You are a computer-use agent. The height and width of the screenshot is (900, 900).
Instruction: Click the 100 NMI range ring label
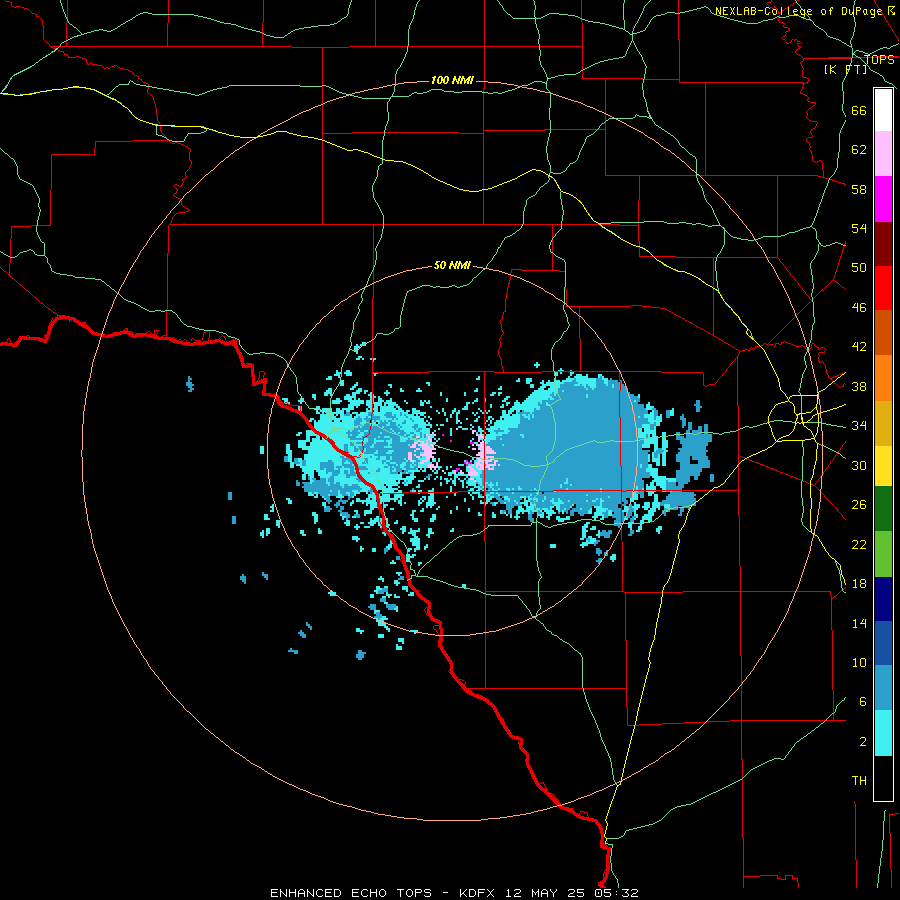(x=452, y=80)
